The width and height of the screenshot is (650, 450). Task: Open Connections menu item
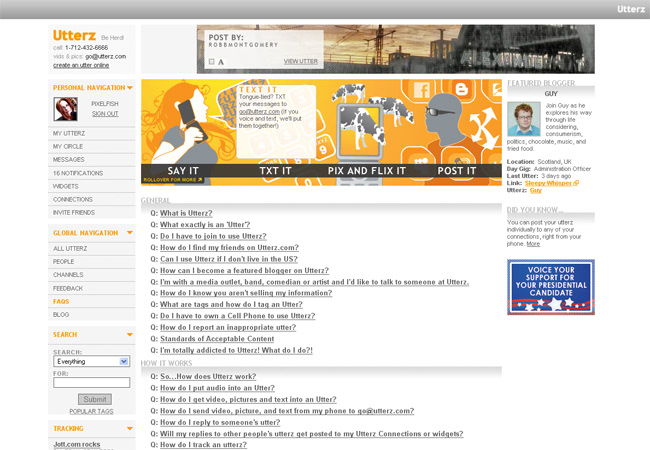[92, 199]
